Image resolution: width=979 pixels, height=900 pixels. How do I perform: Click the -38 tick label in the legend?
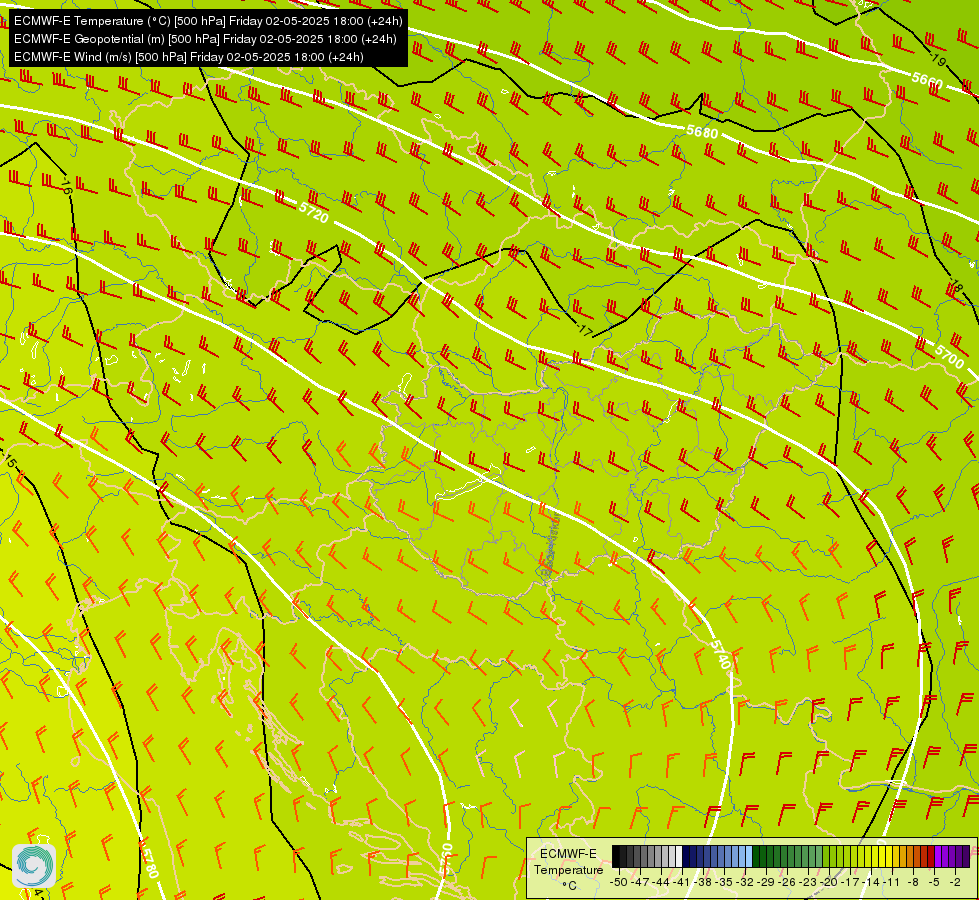point(703,882)
